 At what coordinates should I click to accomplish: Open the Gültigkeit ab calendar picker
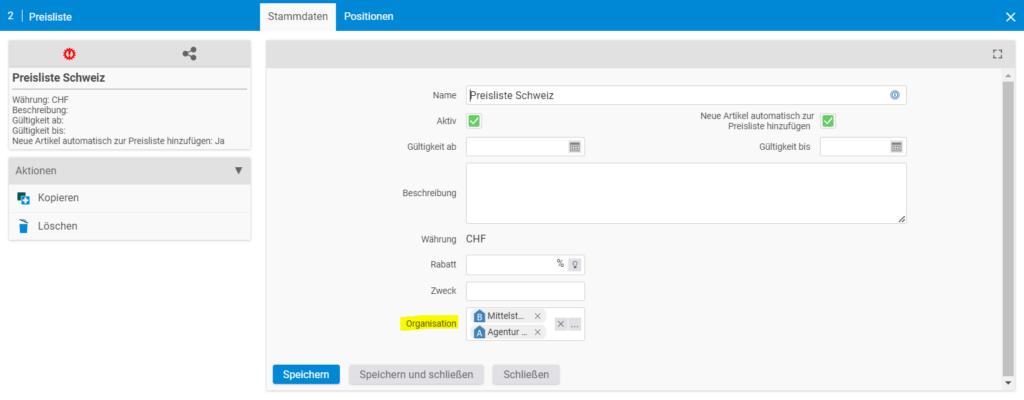(575, 147)
